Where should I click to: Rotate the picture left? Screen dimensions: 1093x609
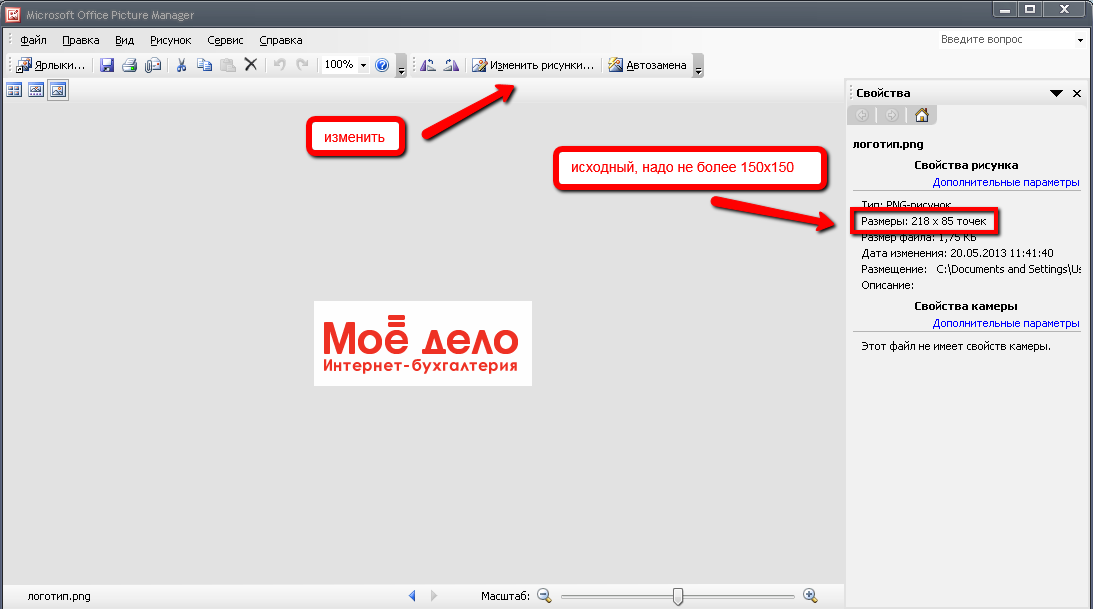coord(428,65)
